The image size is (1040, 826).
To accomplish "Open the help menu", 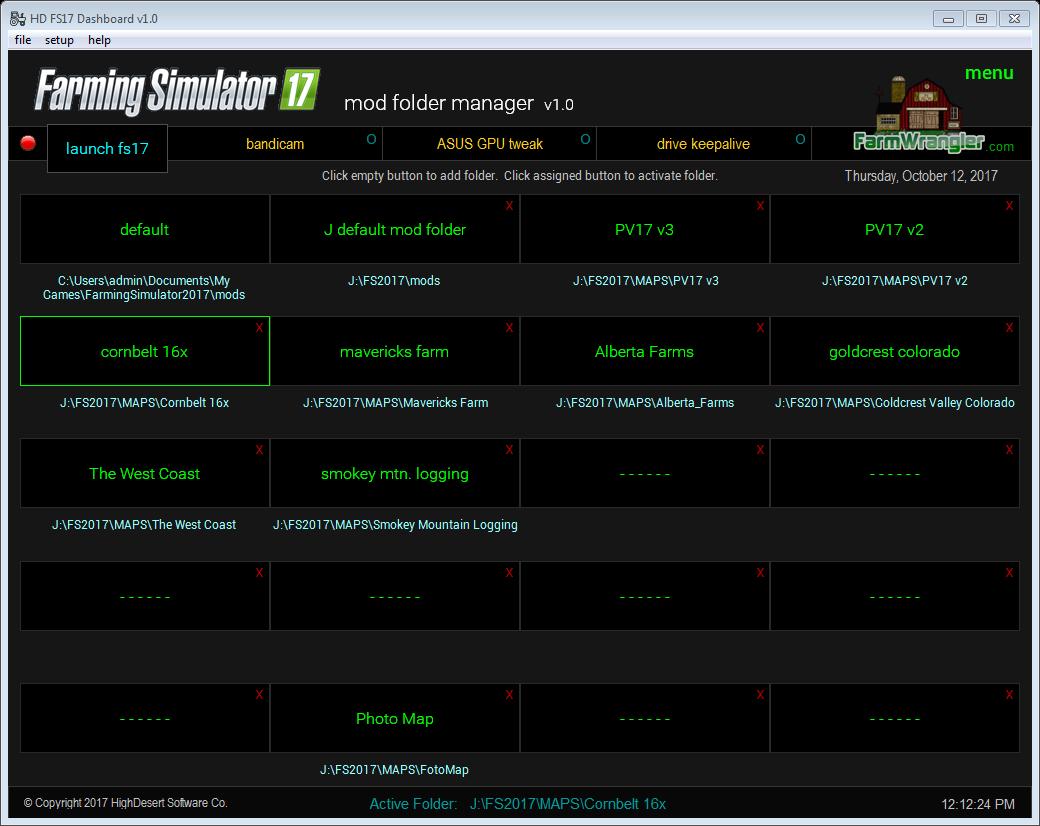I will [x=99, y=40].
